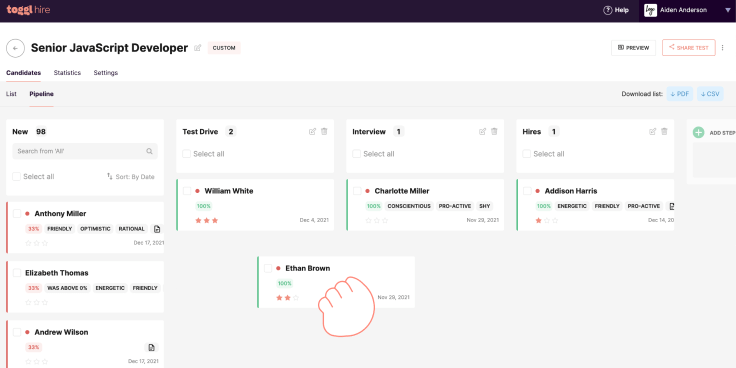
Task: Check Select all in Interview column
Action: pos(356,154)
